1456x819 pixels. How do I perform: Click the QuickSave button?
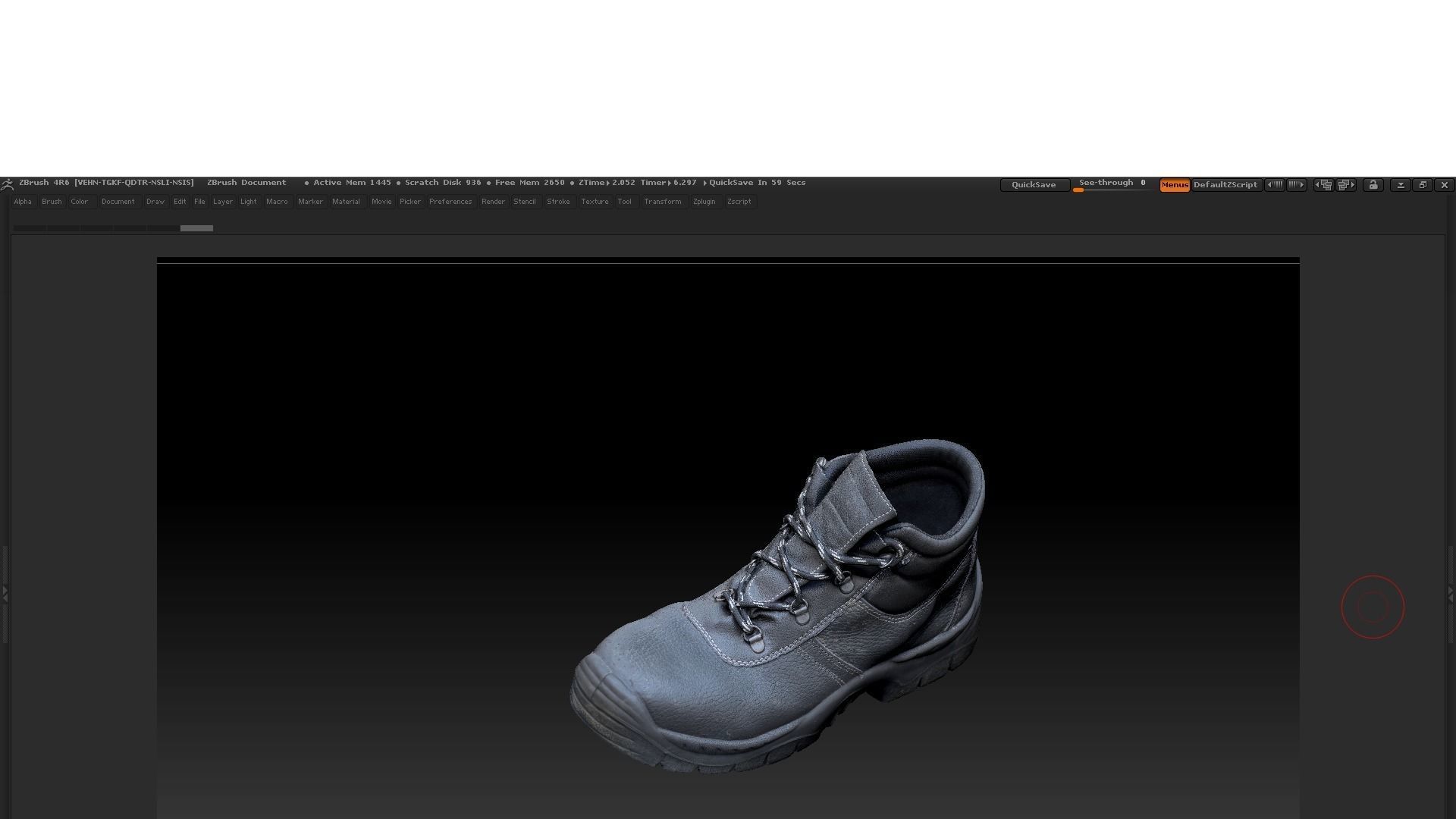1034,185
